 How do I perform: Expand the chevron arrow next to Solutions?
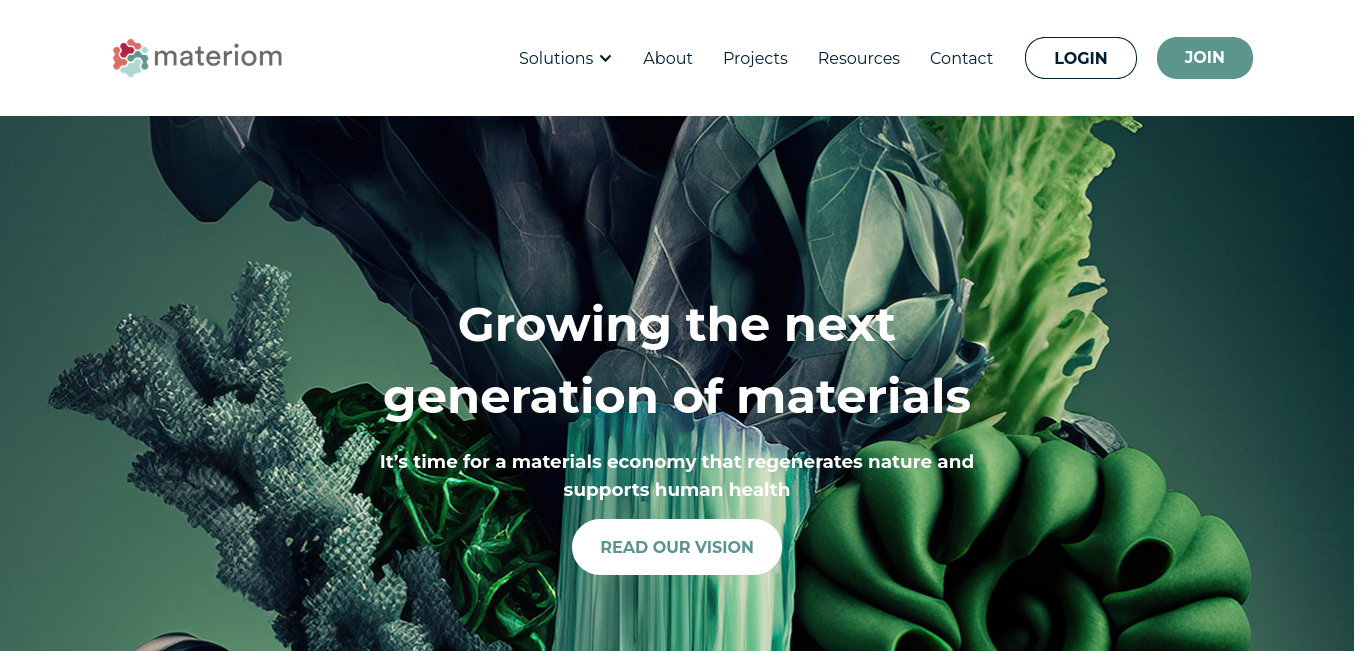point(605,59)
